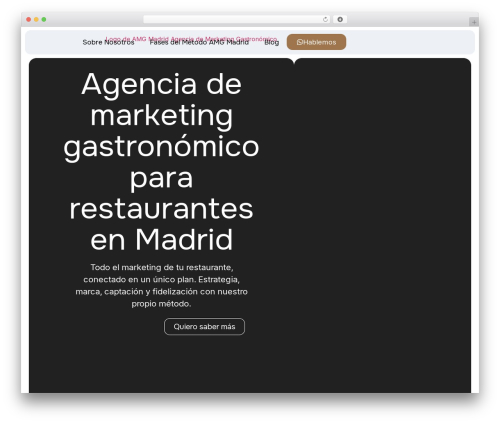Click the Quiero saber más button
This screenshot has height=423, width=500.
coord(204,327)
